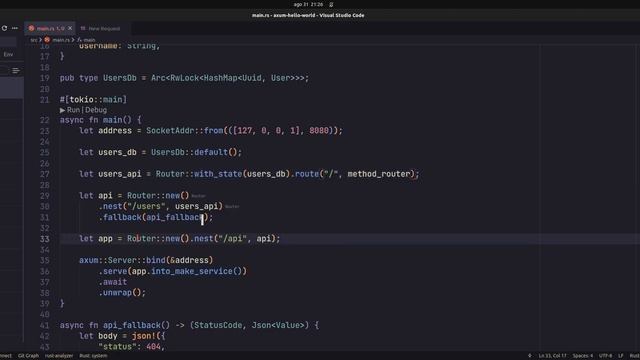Click the 'json!' macro on line 42

point(143,336)
